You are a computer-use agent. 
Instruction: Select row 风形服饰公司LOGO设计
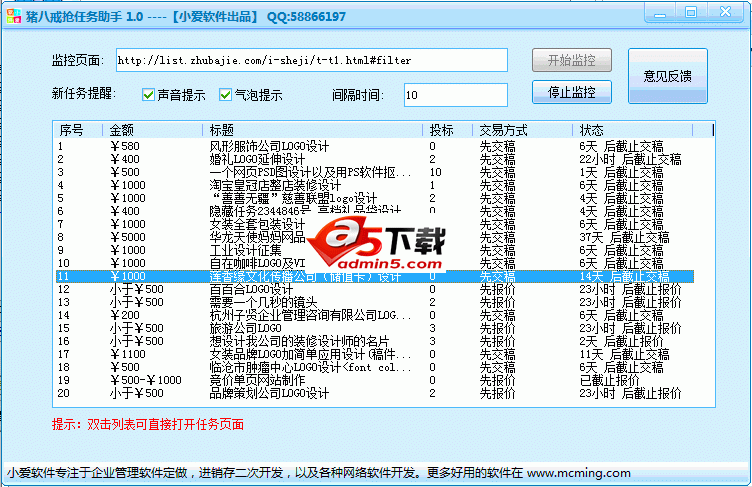pos(374,146)
